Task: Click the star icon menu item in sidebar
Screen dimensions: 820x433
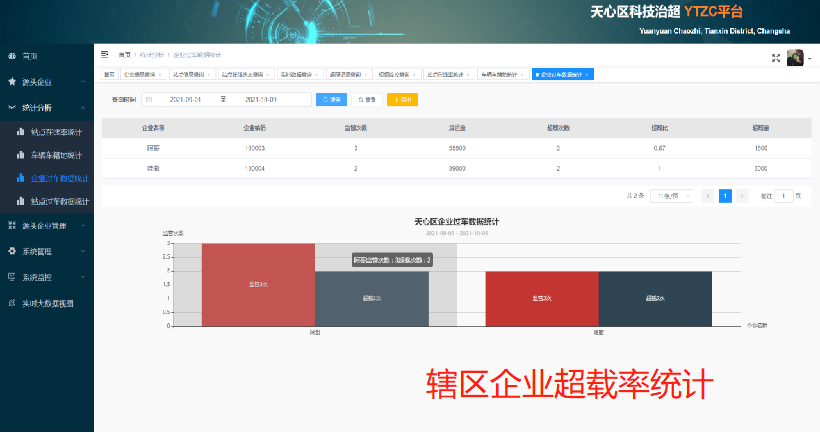Action: (12, 81)
